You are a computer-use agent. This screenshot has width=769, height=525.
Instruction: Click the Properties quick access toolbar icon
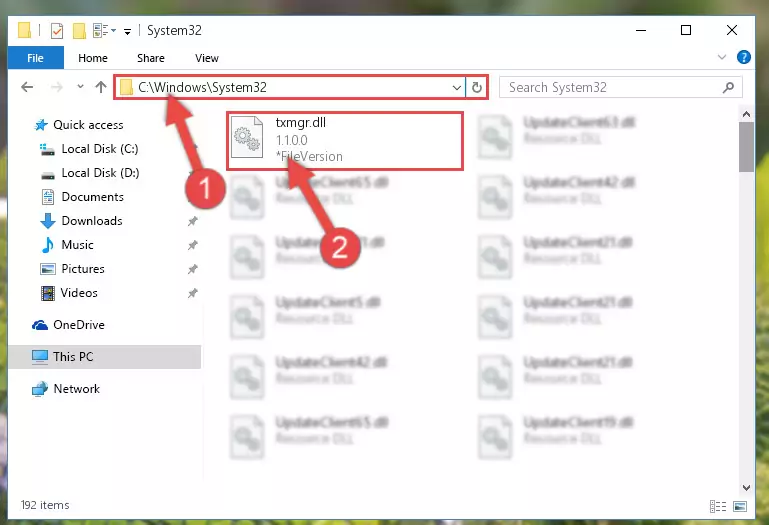[x=57, y=30]
